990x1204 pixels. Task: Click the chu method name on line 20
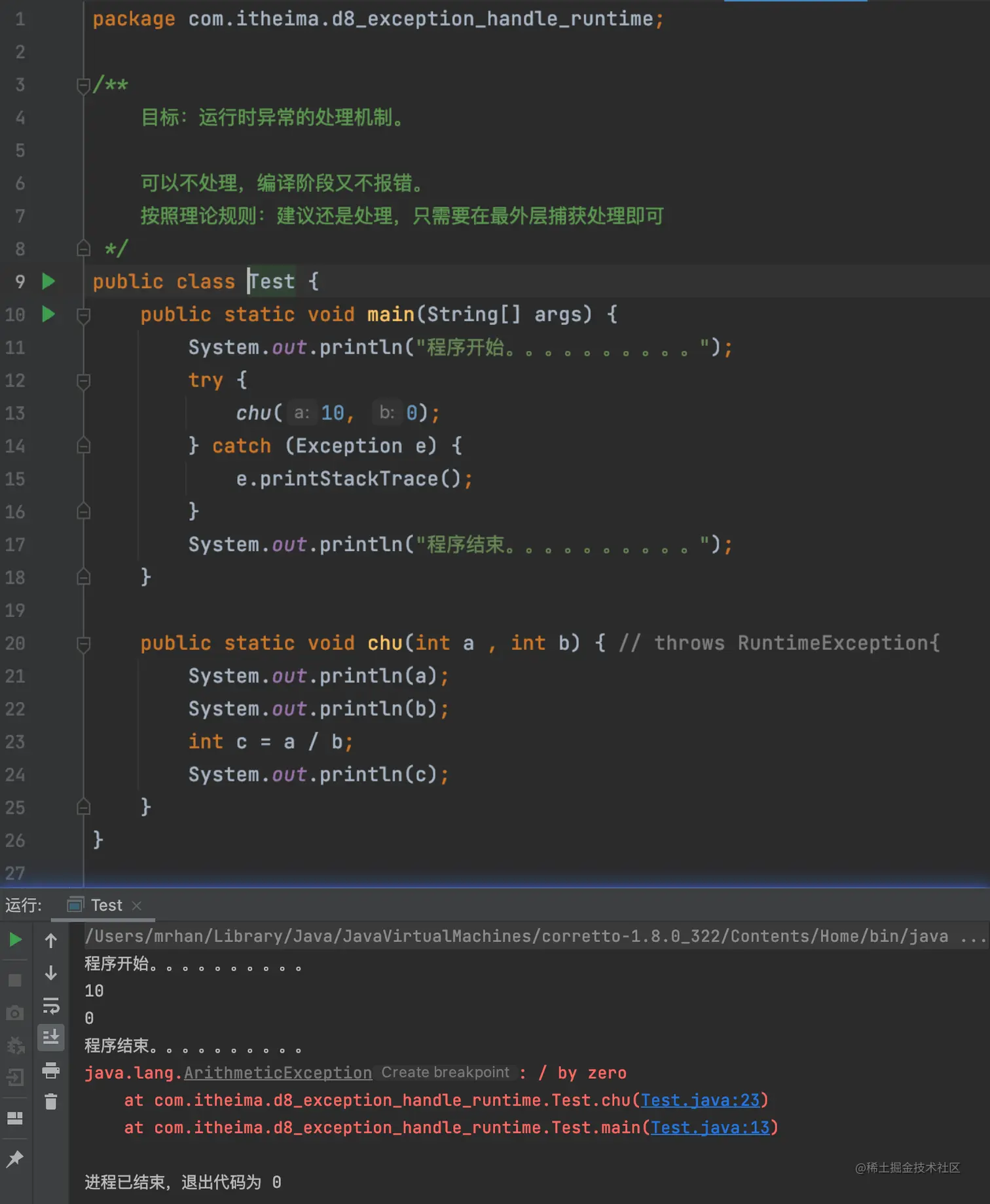(385, 643)
